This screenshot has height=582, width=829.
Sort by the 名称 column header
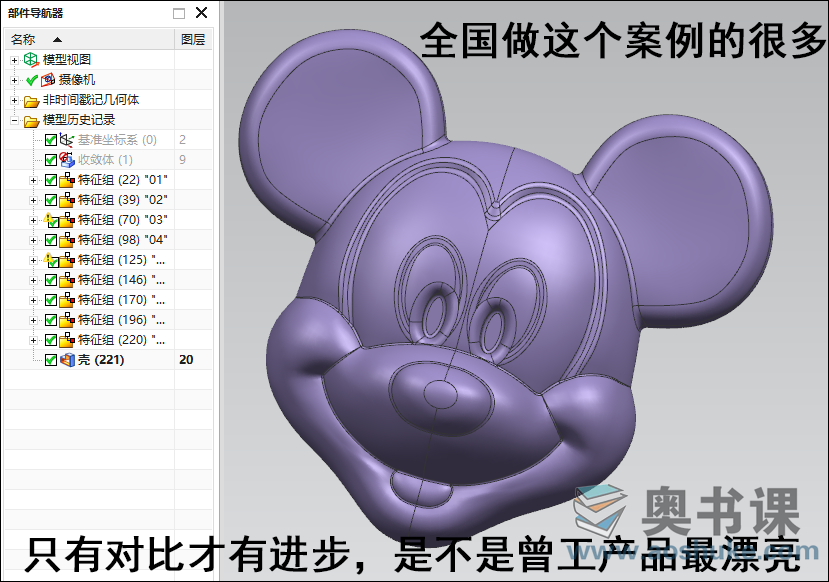point(89,40)
